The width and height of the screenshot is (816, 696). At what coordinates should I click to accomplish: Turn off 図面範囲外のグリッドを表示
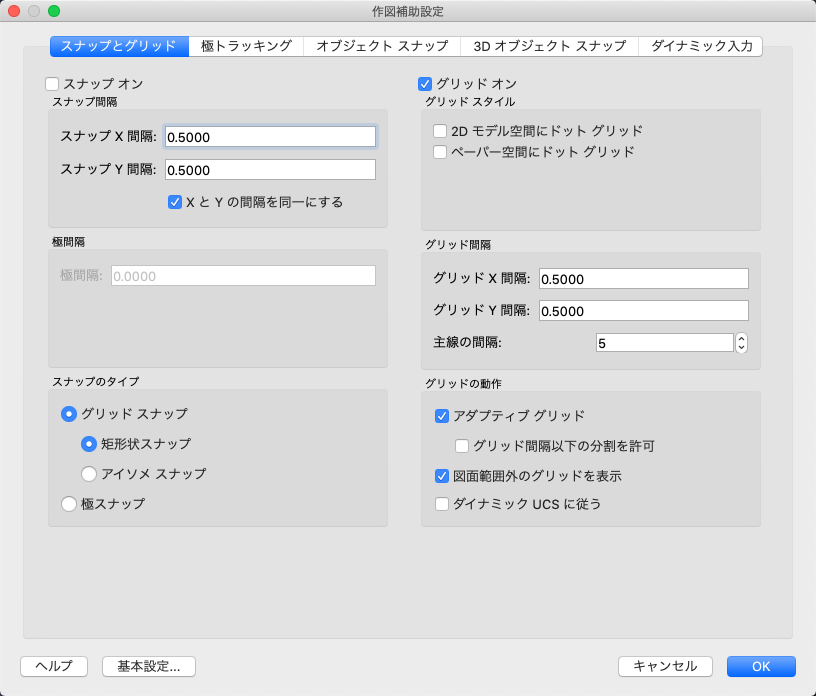tap(442, 476)
